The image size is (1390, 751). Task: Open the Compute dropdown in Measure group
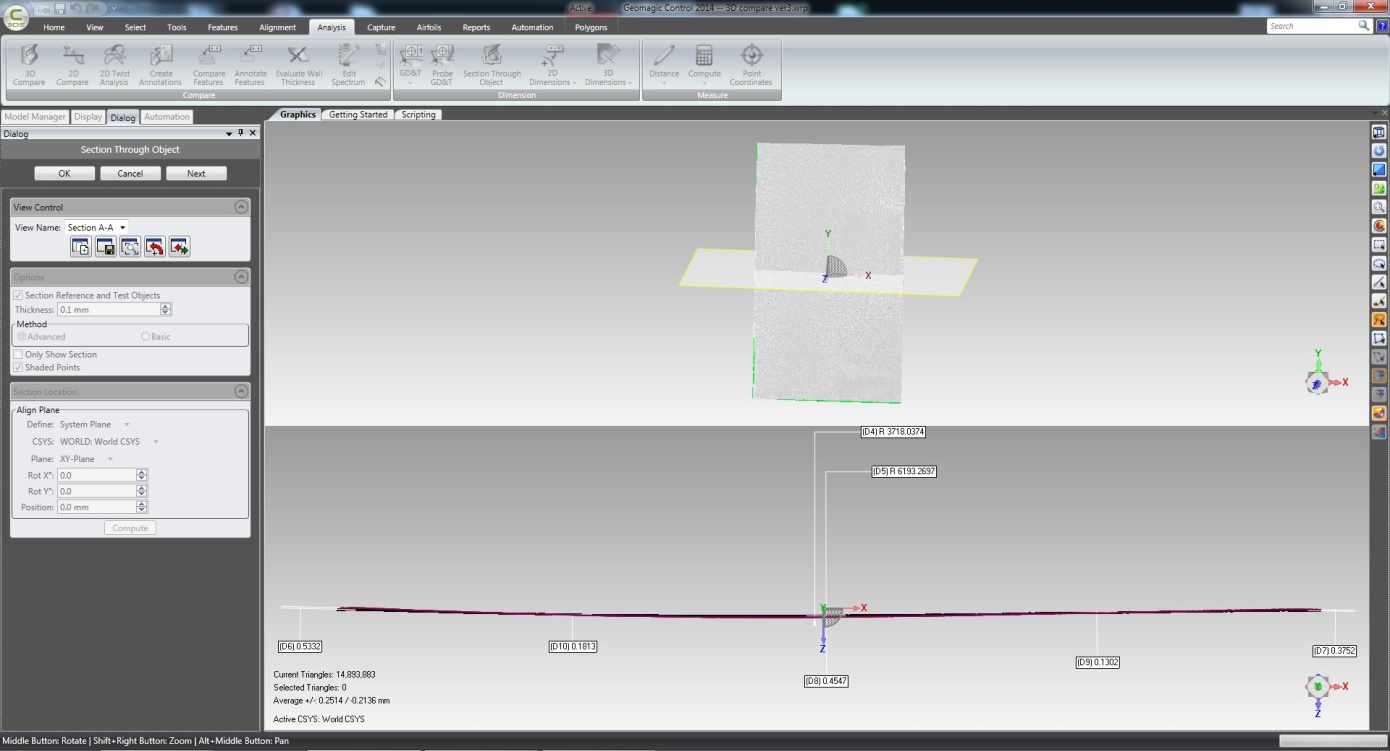click(x=704, y=65)
